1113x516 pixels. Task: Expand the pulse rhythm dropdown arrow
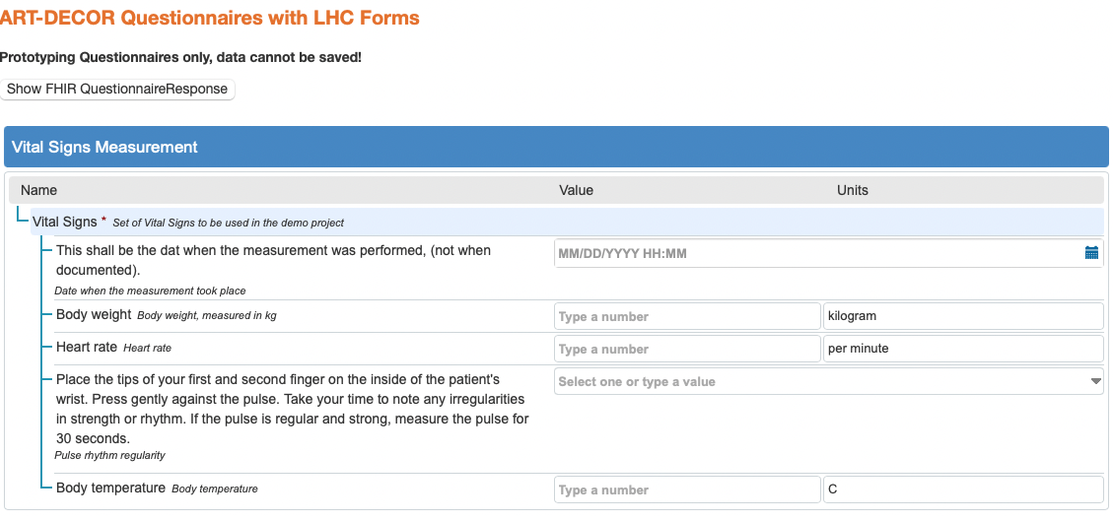point(1095,381)
